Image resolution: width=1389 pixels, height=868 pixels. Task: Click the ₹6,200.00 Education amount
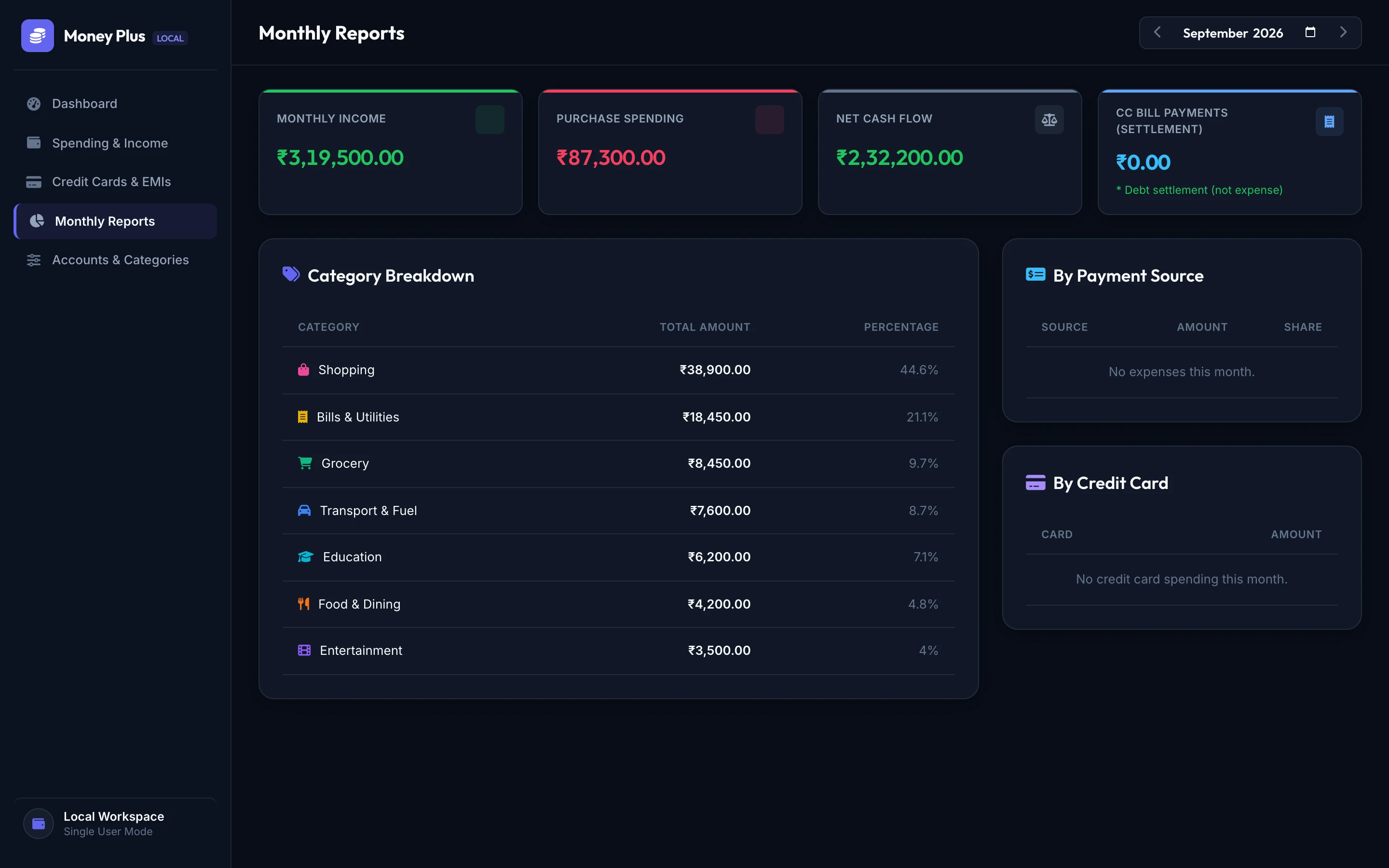click(719, 557)
